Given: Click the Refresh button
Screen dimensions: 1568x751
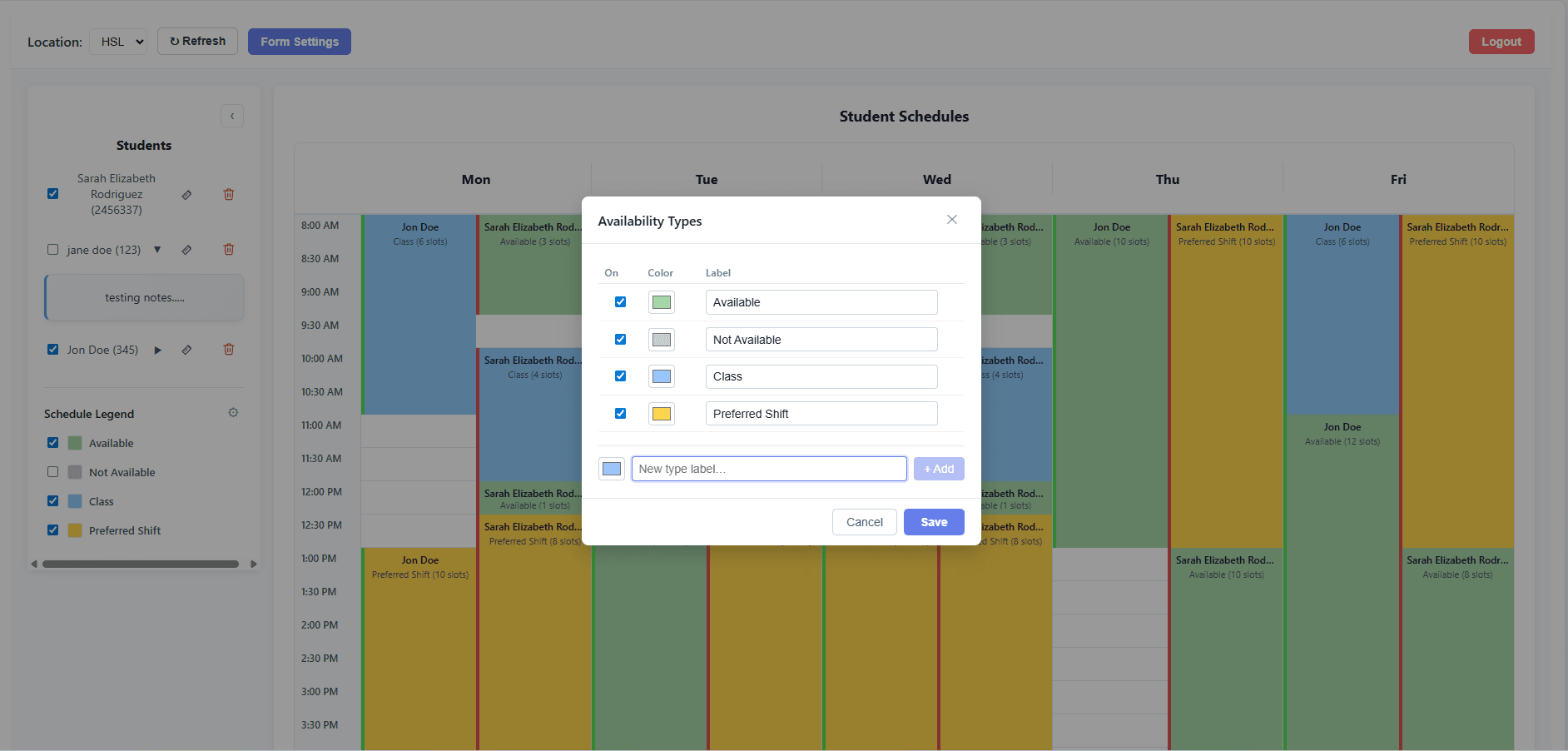Looking at the screenshot, I should pos(197,42).
